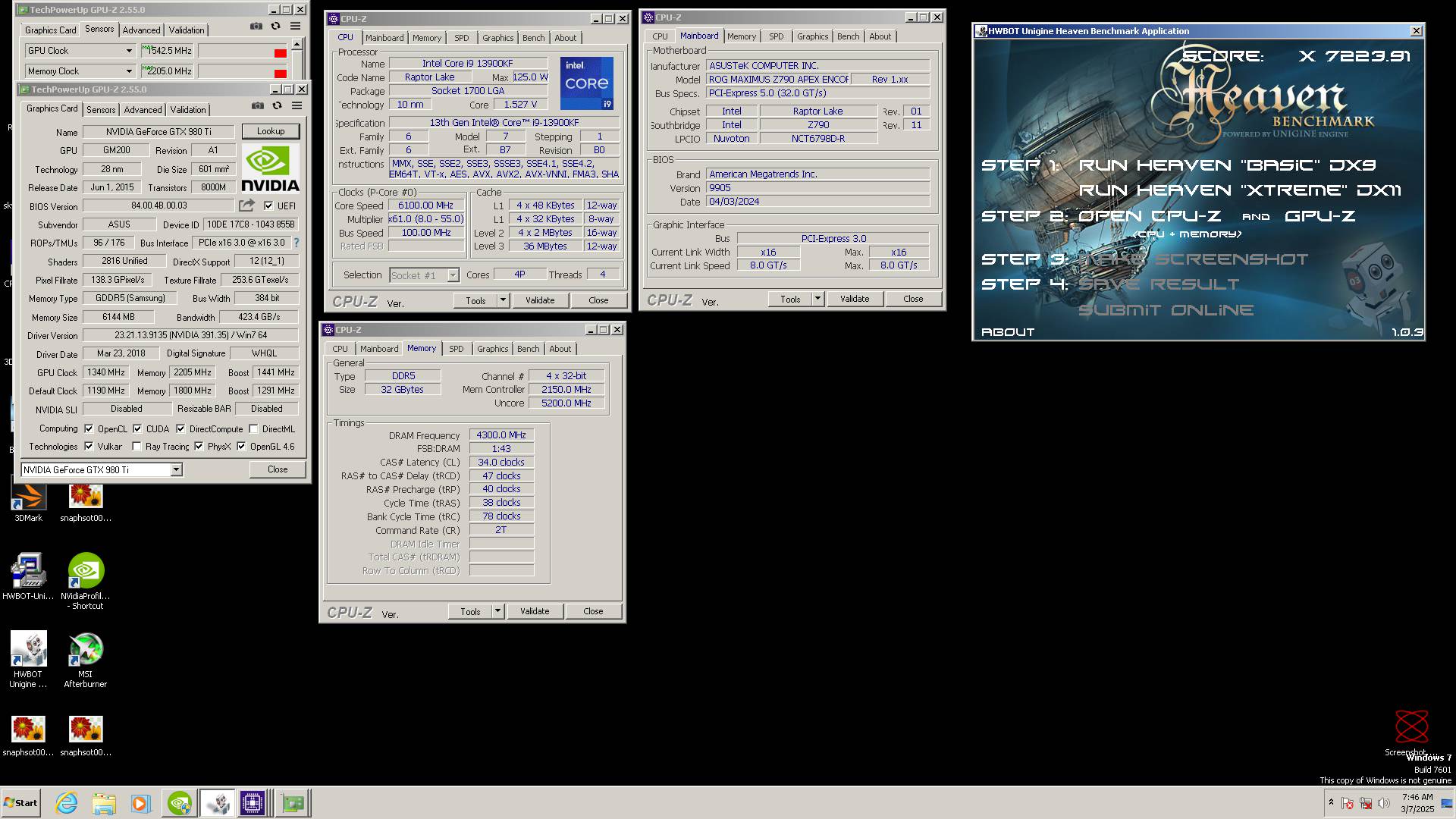This screenshot has height=819, width=1456.
Task: Click the GPU-Z taskbar icon
Action: click(293, 803)
